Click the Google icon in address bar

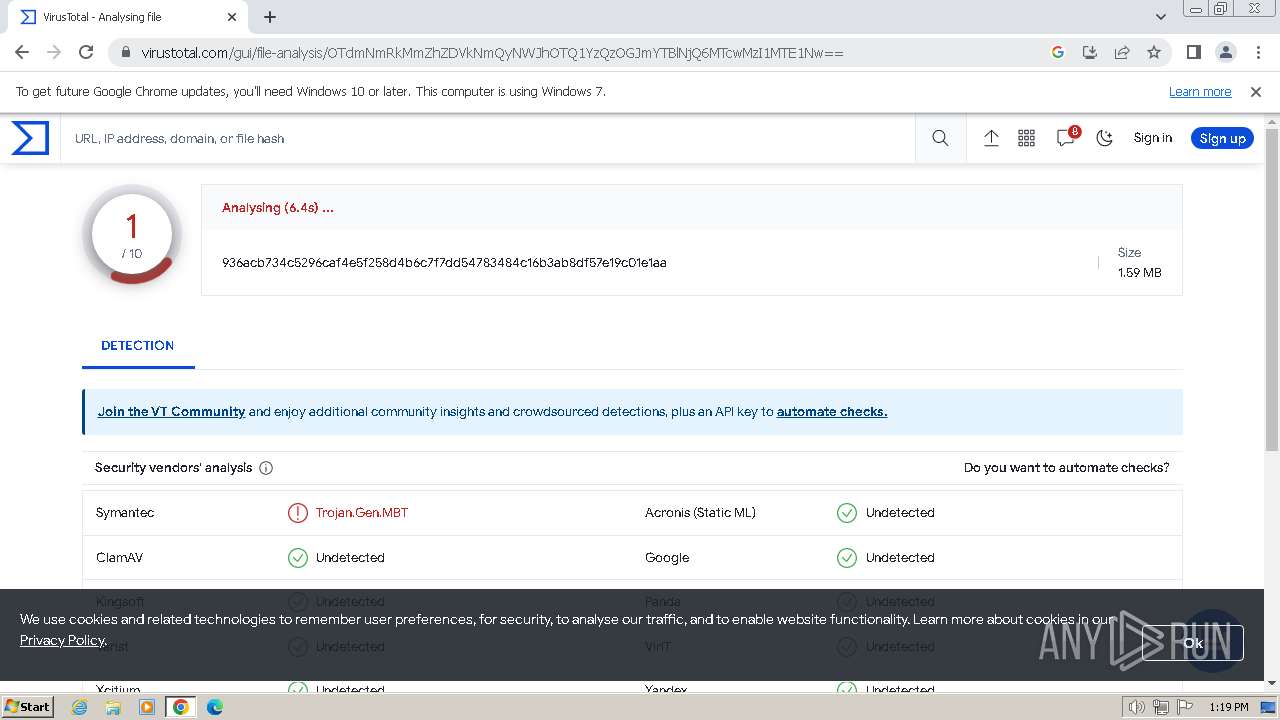tap(1058, 52)
